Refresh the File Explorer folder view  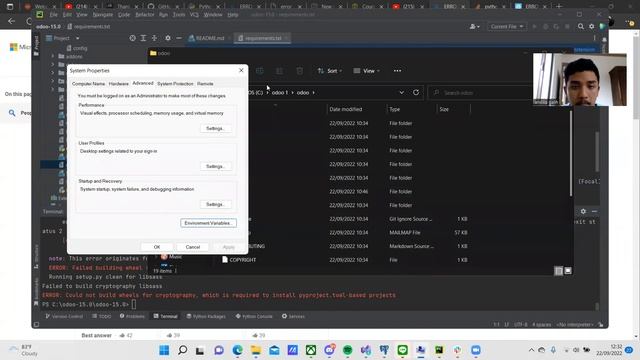(416, 92)
